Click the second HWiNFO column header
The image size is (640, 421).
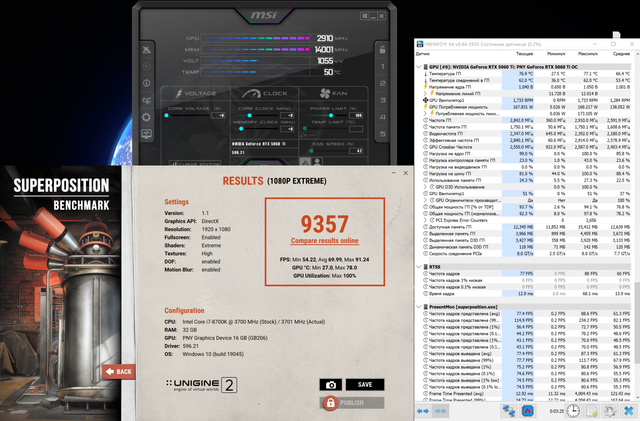pos(519,53)
